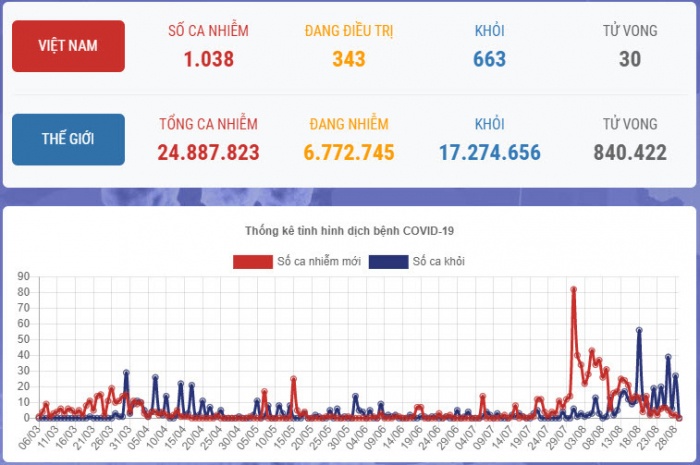This screenshot has width=700, height=465.
Task: Click the 'TỔNG CA NHIỄM' heading
Action: (x=208, y=125)
